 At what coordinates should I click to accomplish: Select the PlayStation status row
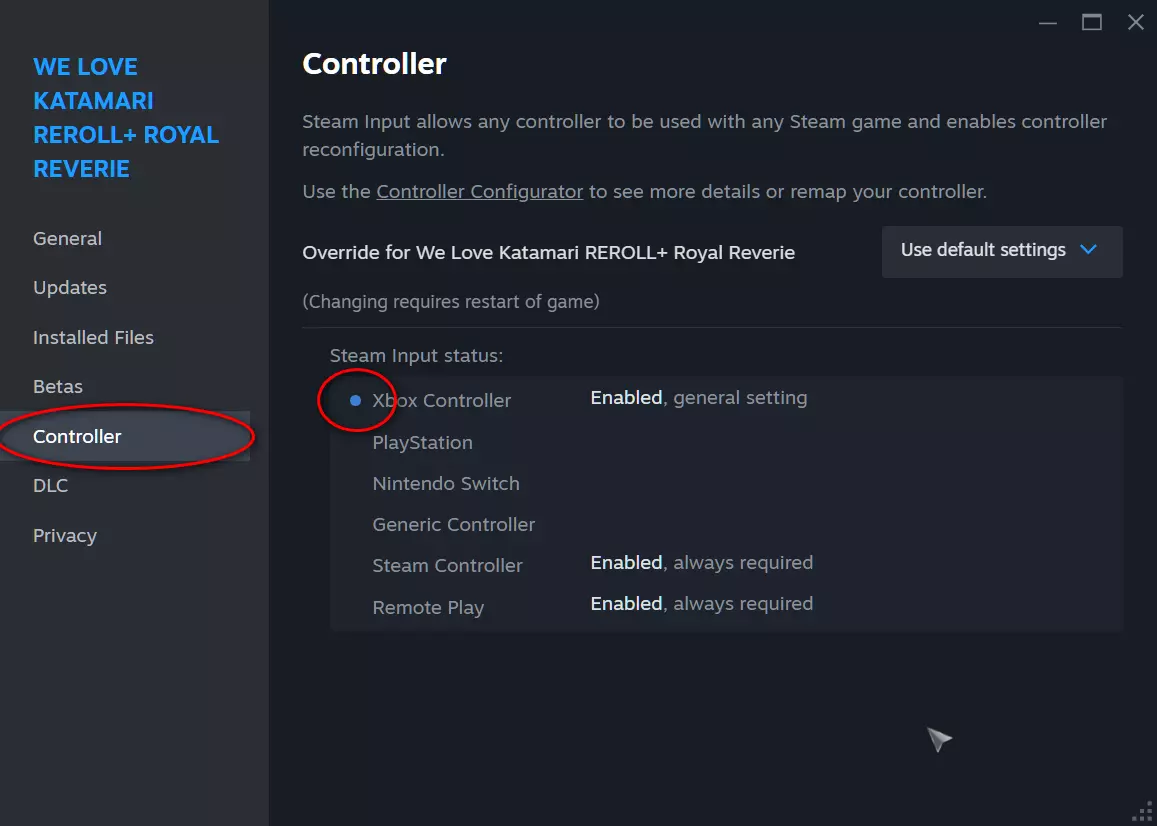[422, 443]
